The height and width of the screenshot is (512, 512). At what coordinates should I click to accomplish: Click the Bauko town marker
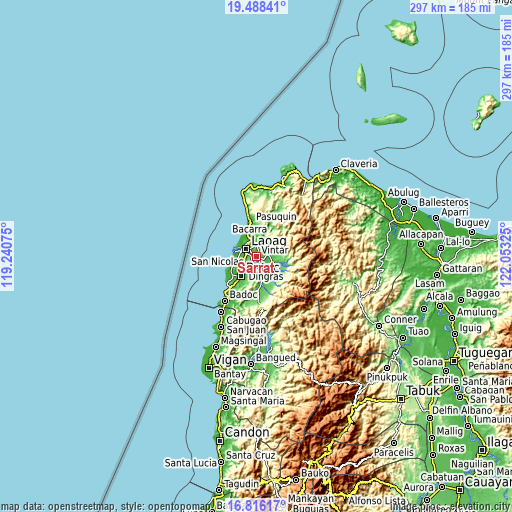tap(296, 480)
